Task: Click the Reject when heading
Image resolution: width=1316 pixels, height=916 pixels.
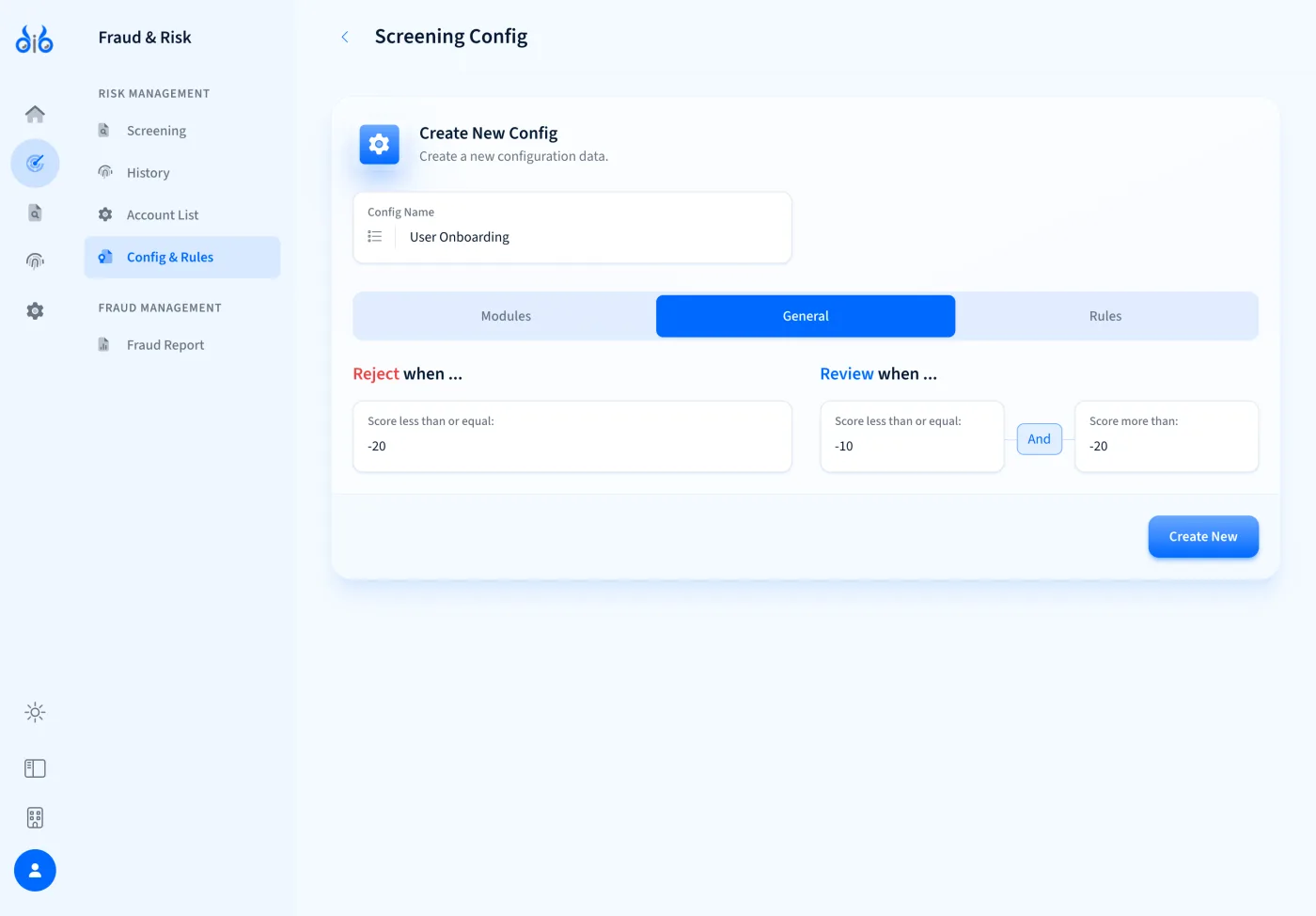Action: click(408, 374)
